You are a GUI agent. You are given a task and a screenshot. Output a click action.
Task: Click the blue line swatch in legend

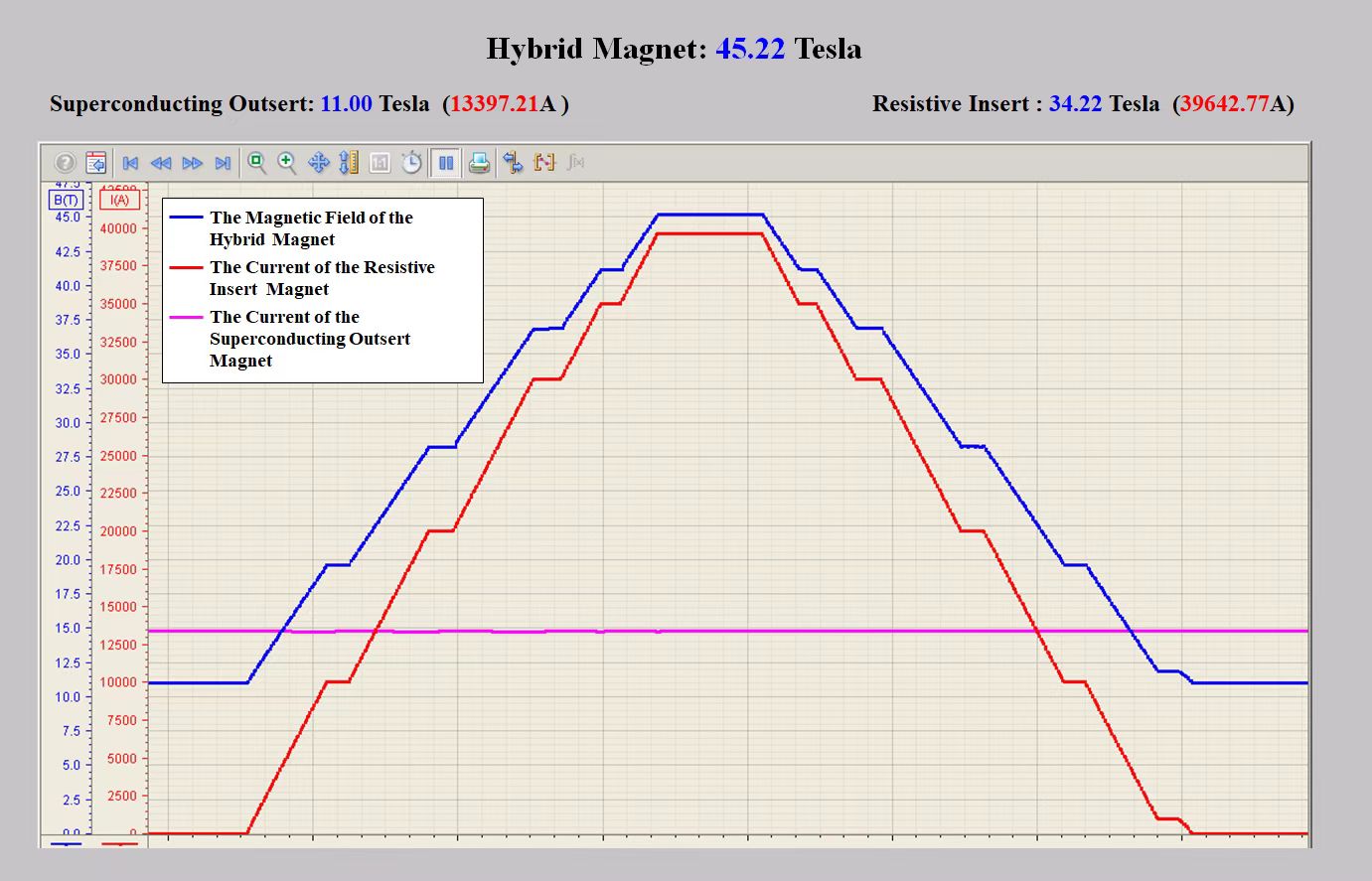click(x=186, y=218)
